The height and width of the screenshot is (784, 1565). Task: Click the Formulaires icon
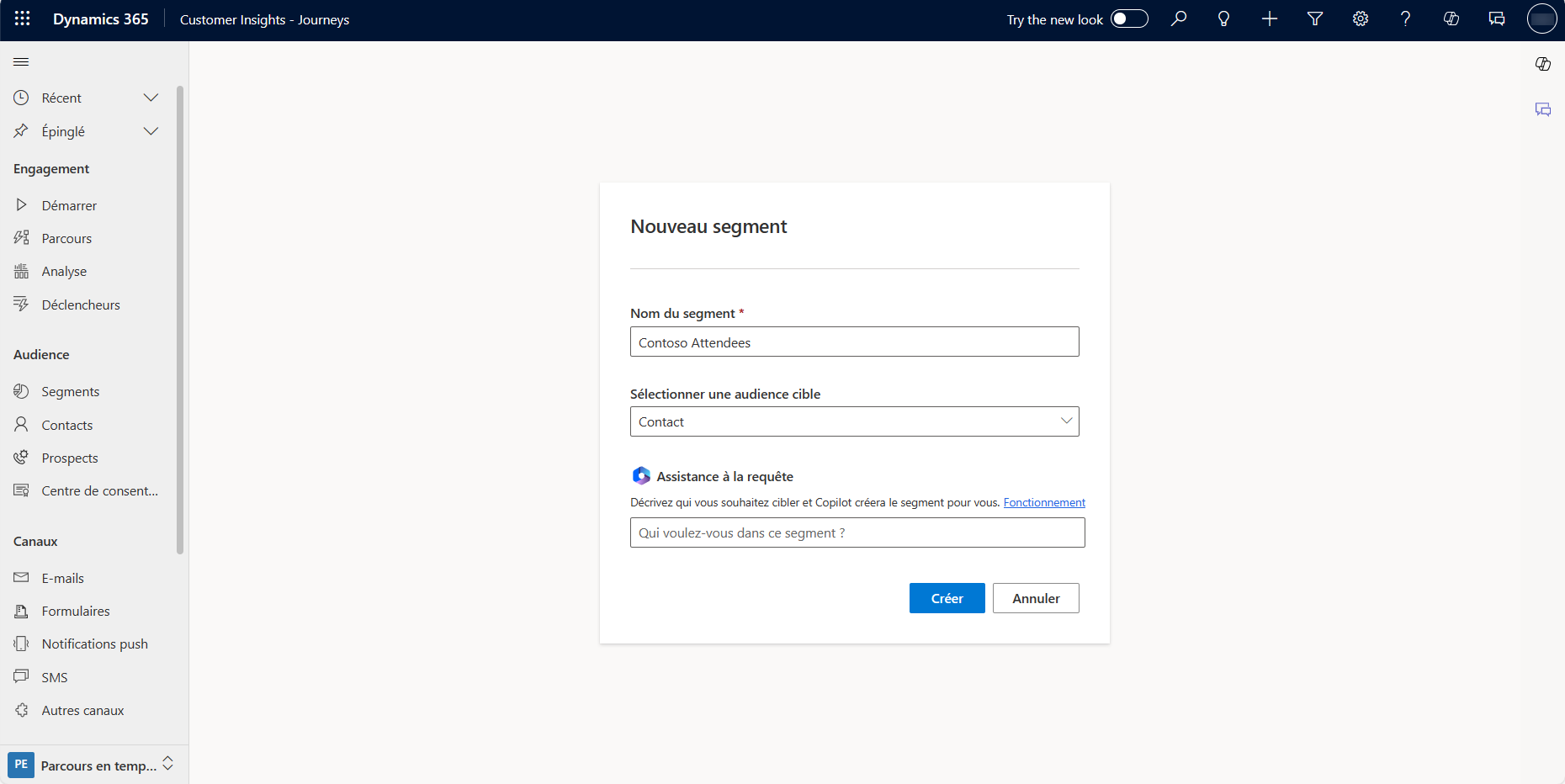pos(21,611)
